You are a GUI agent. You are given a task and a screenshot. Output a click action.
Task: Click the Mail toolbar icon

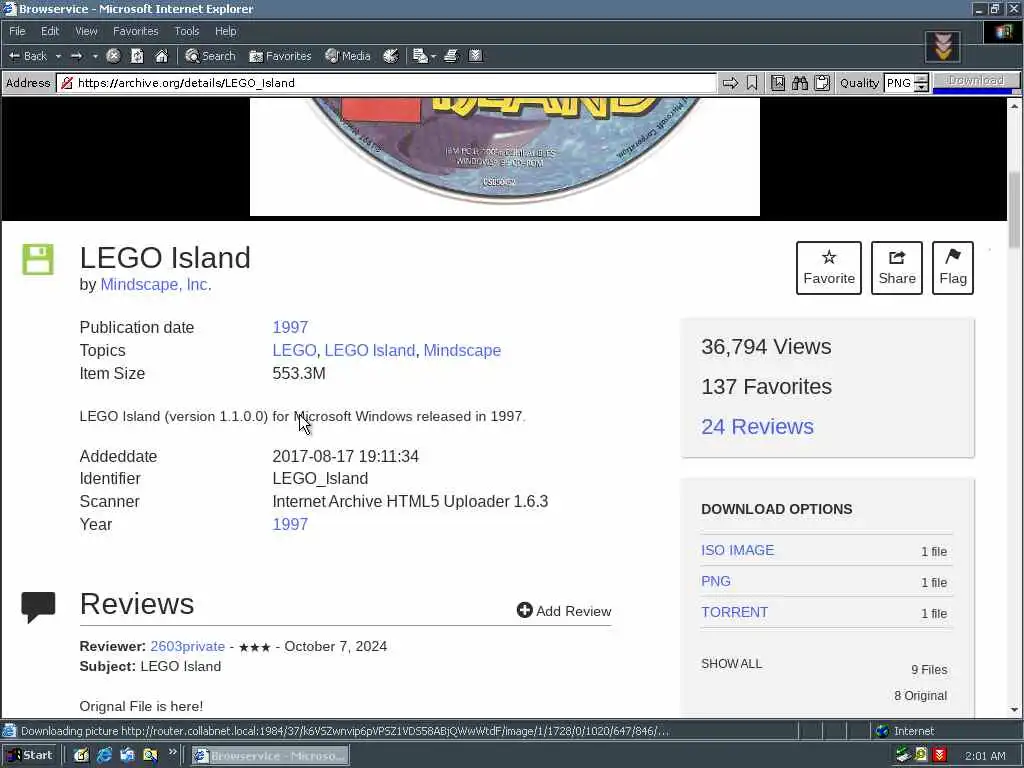click(419, 56)
